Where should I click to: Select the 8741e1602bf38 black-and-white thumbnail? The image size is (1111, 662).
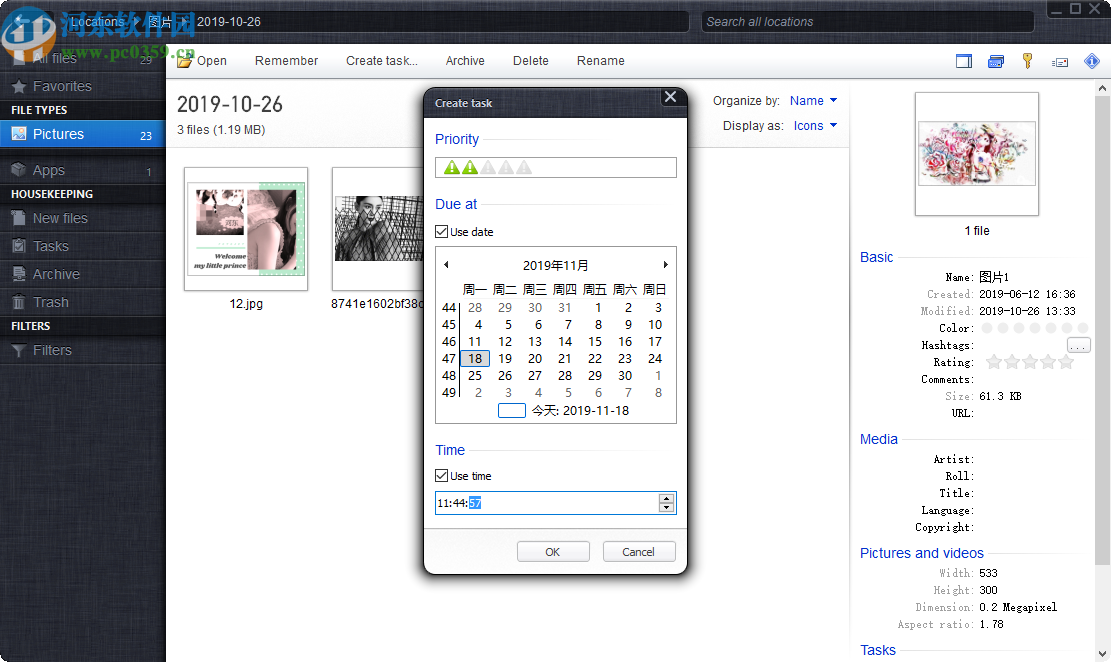[x=378, y=229]
